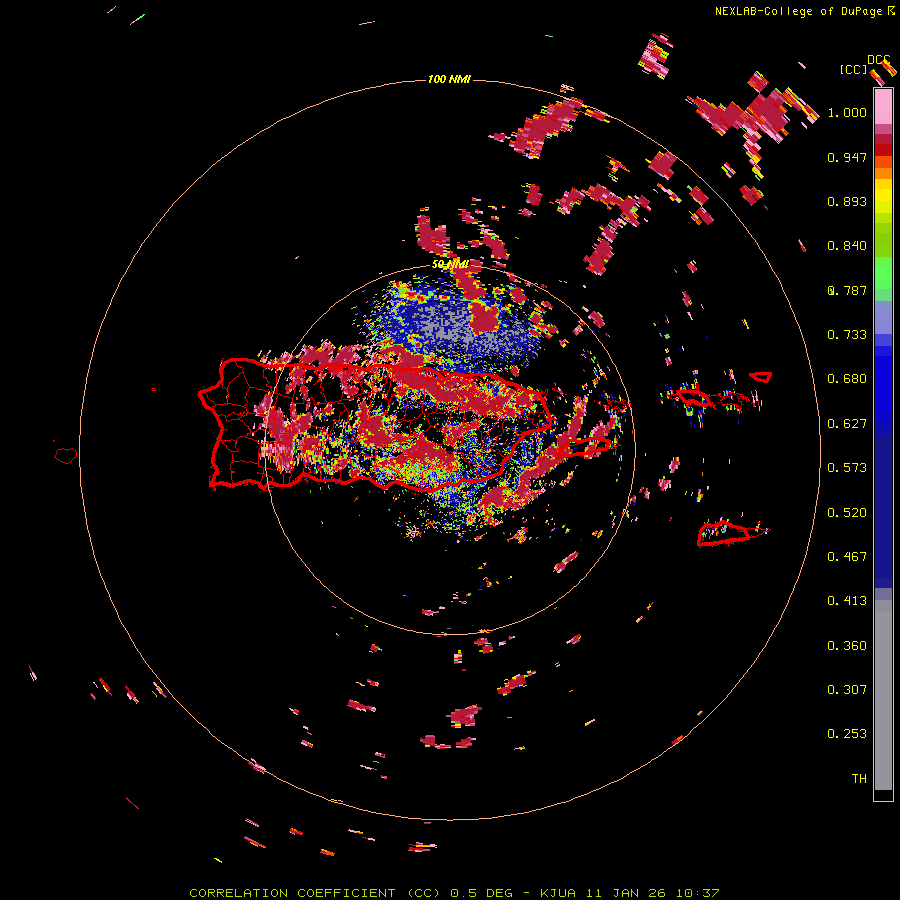Click the 0.520 legend value
Screen dimensions: 900x900
[847, 513]
